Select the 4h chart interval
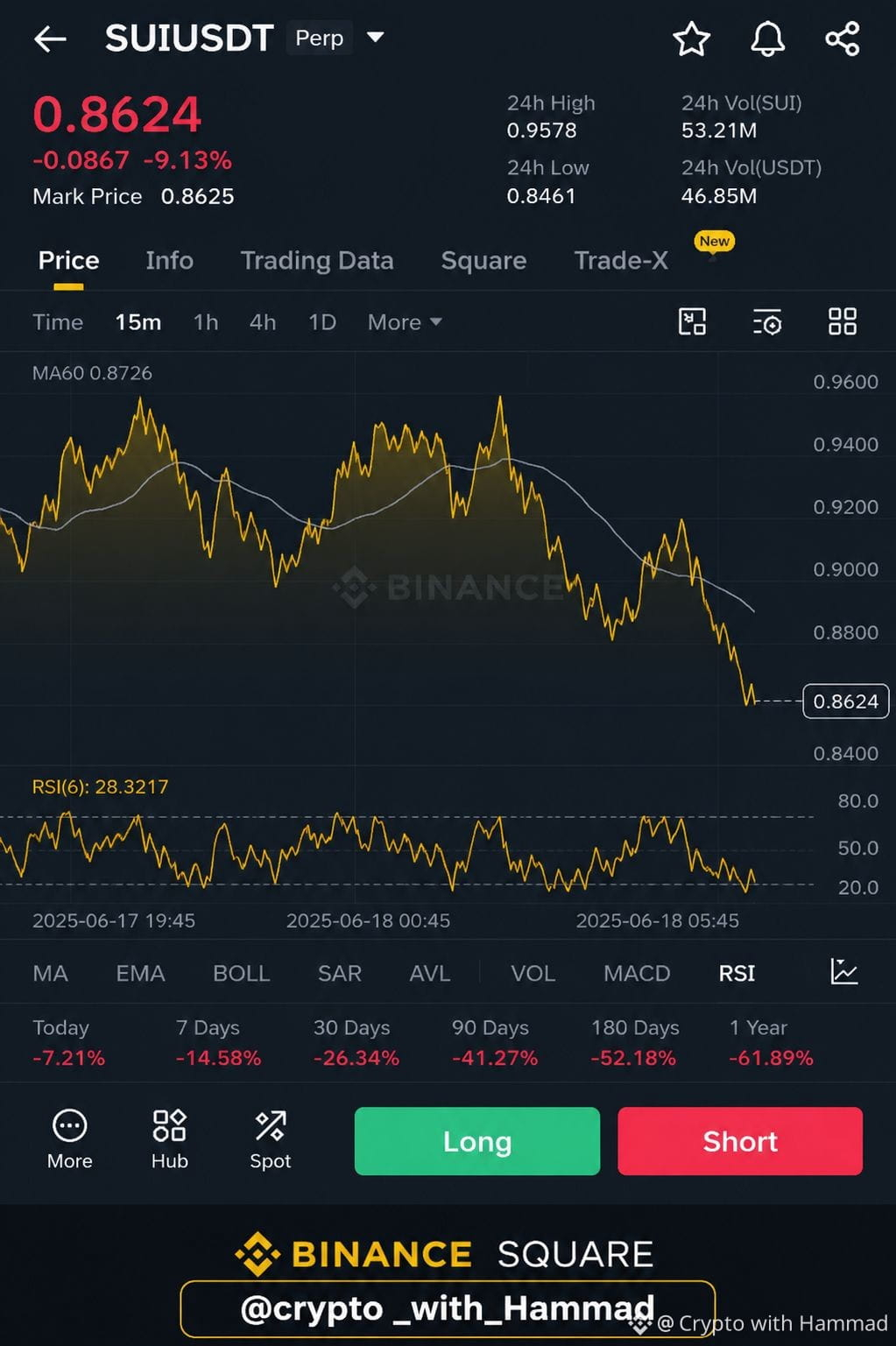This screenshot has height=1346, width=896. point(263,322)
